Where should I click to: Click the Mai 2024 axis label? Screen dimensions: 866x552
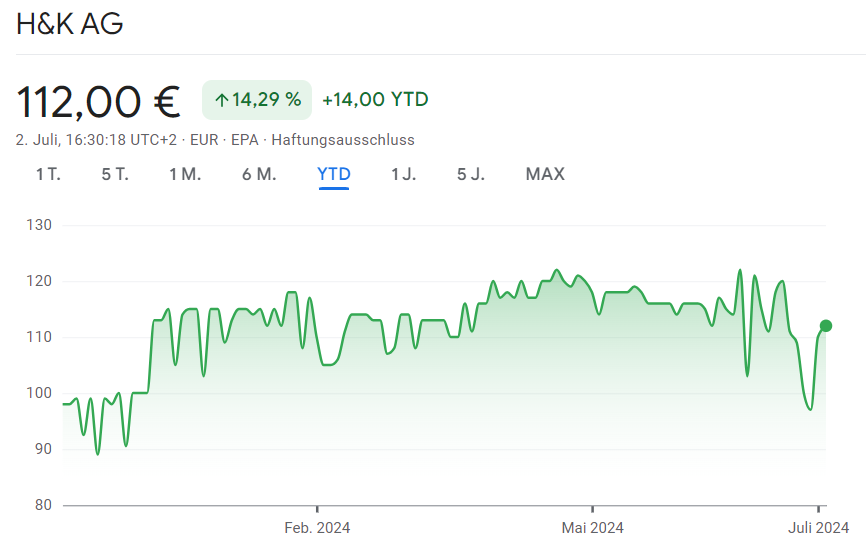[593, 528]
